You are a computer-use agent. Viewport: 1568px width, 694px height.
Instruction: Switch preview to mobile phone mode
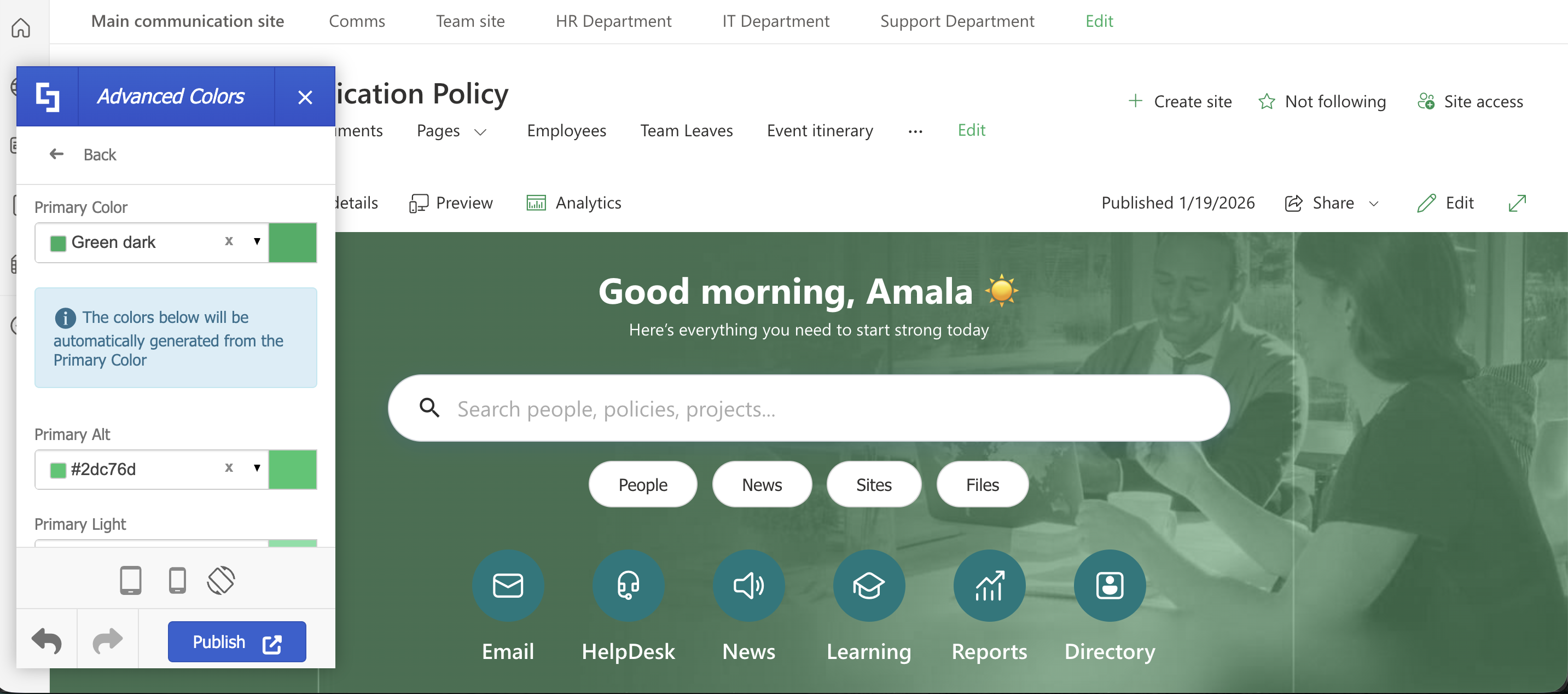pyautogui.click(x=177, y=580)
